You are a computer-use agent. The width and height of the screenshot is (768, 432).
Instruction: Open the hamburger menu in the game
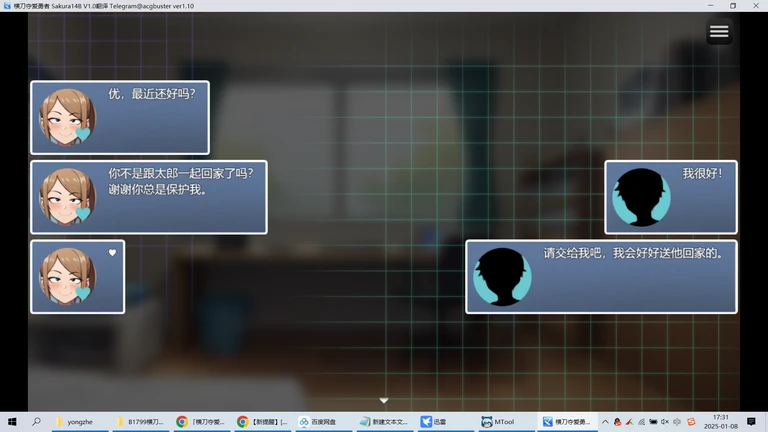pyautogui.click(x=718, y=32)
